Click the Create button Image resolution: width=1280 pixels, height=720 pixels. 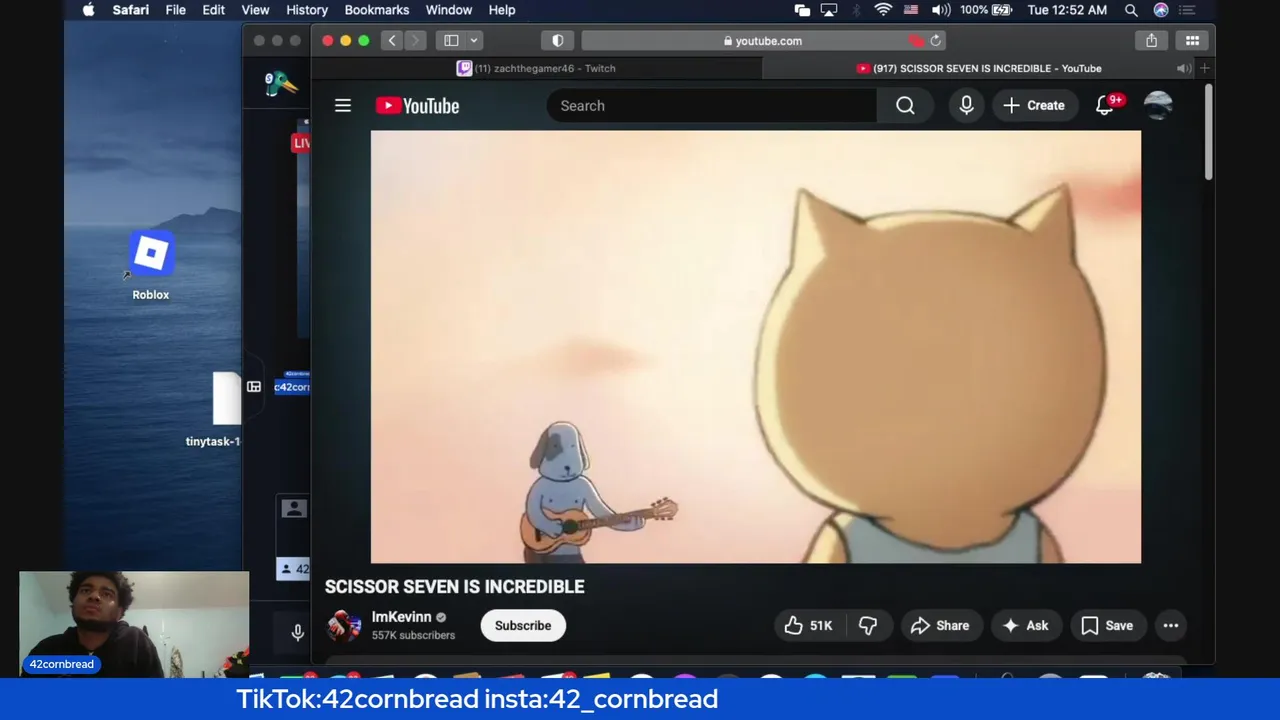tap(1034, 105)
